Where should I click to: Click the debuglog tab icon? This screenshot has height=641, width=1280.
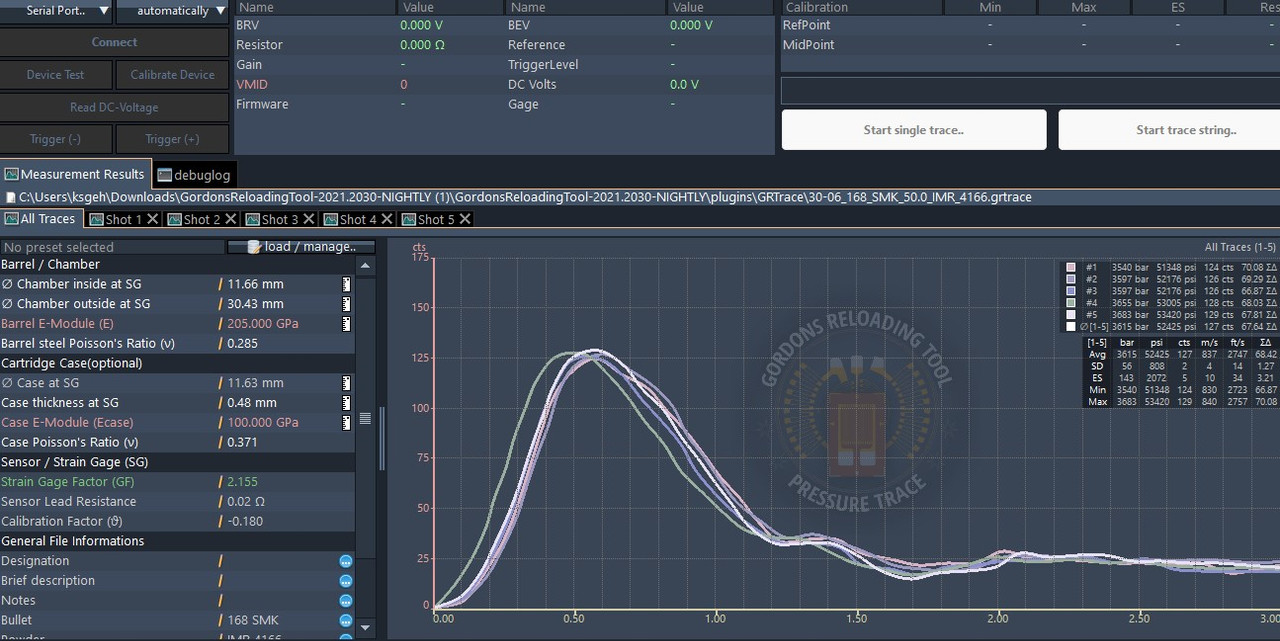pos(165,175)
